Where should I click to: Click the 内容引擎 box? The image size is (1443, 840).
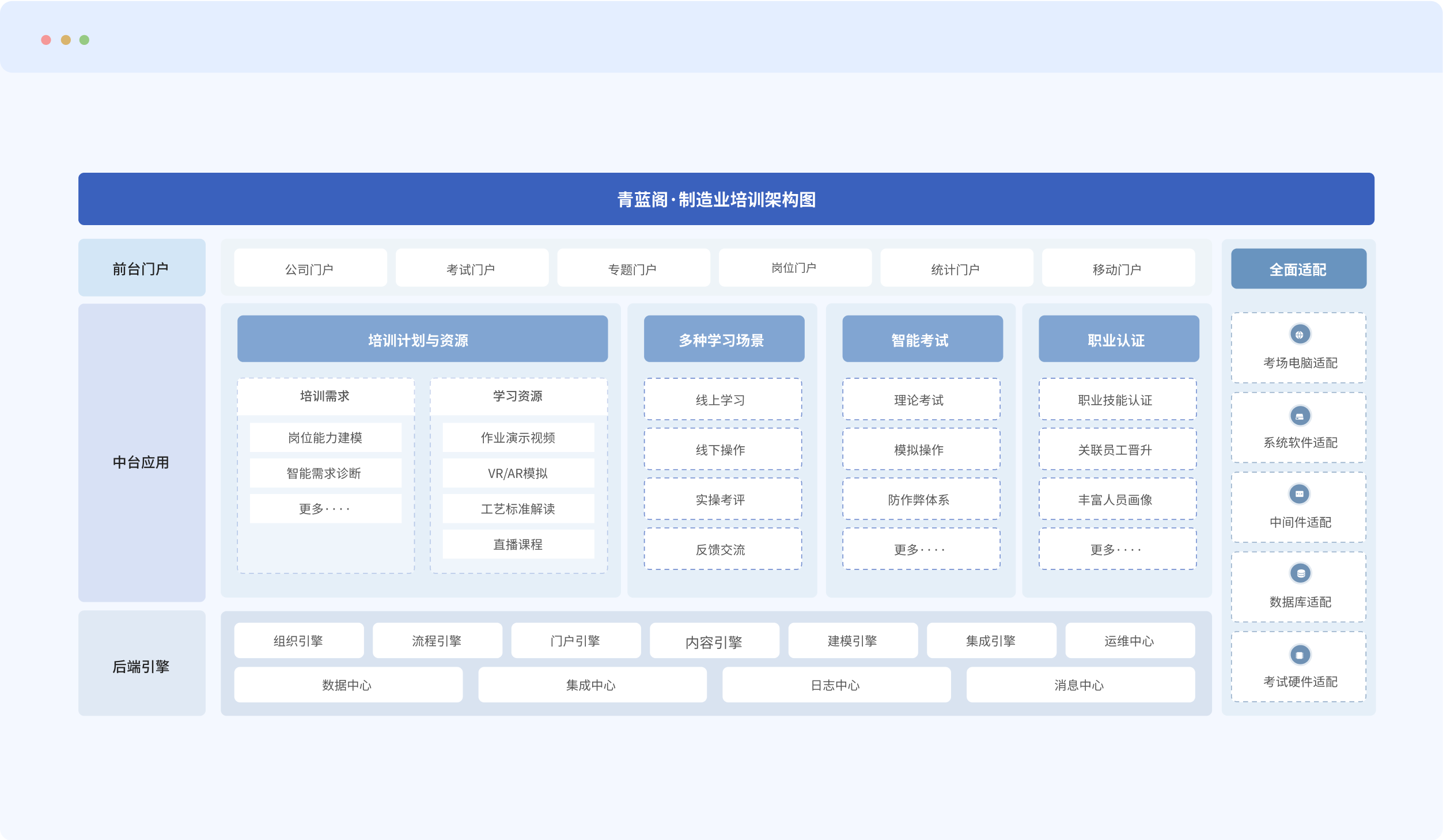coord(714,641)
